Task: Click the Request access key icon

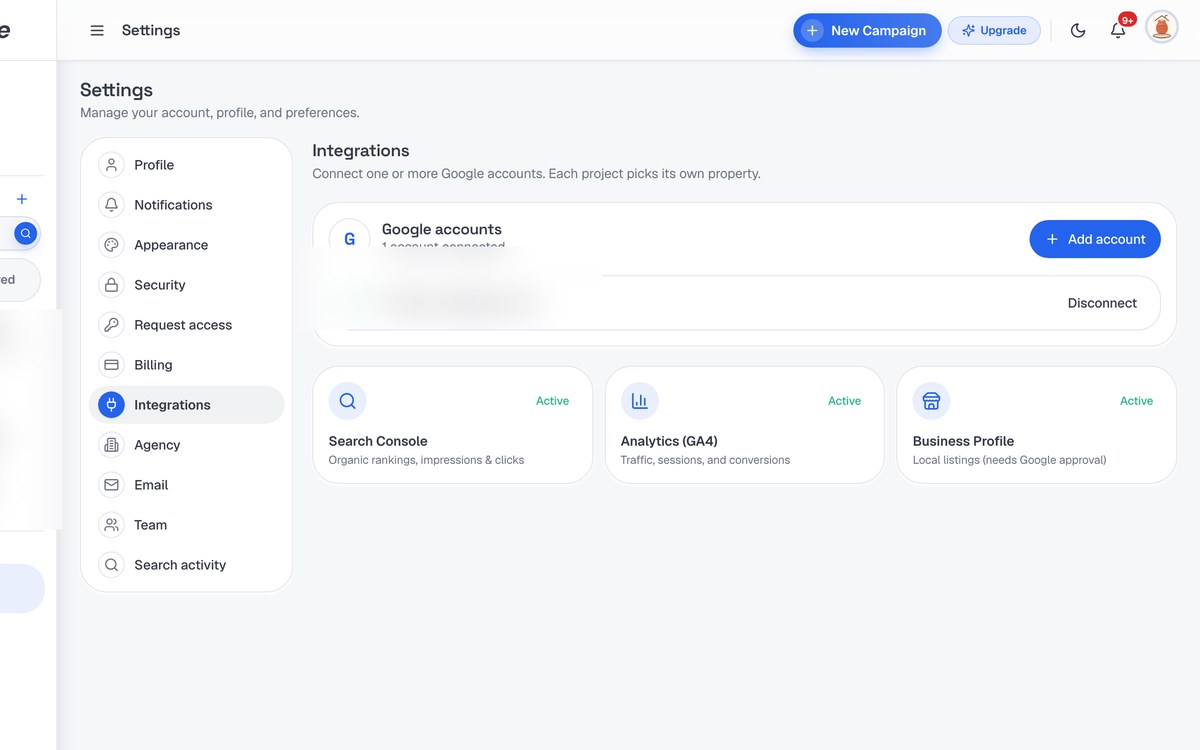Action: [112, 325]
